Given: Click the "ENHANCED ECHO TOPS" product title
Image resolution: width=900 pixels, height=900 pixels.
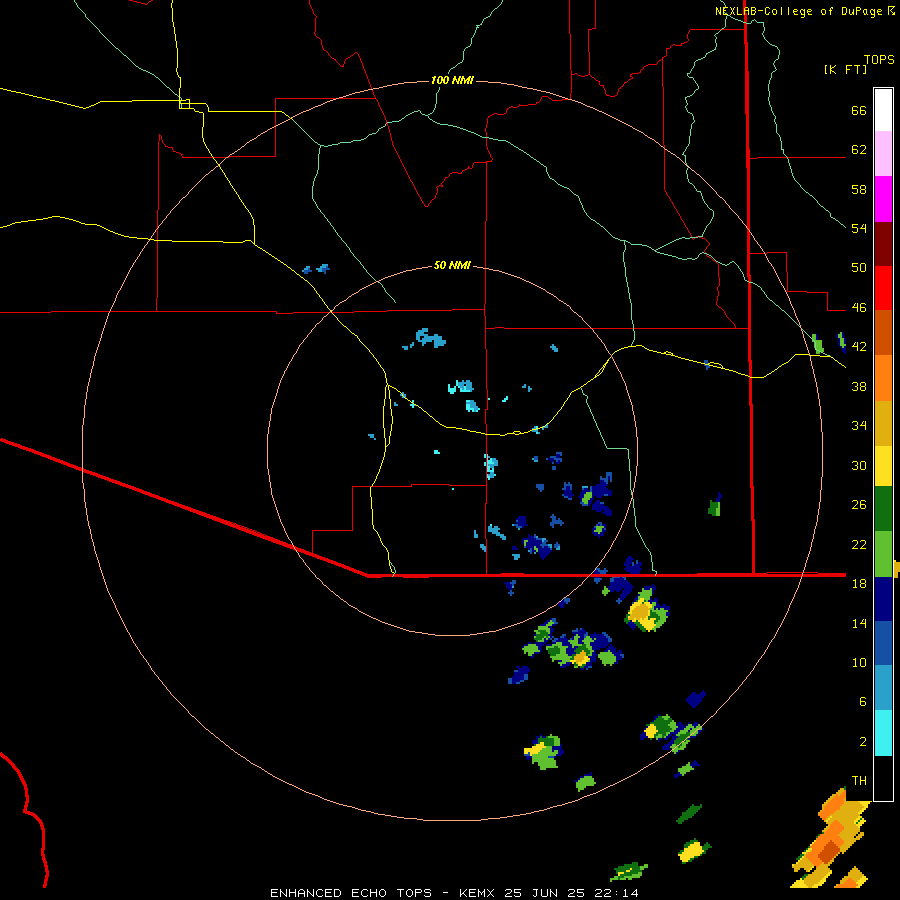Looking at the screenshot, I should click(351, 893).
